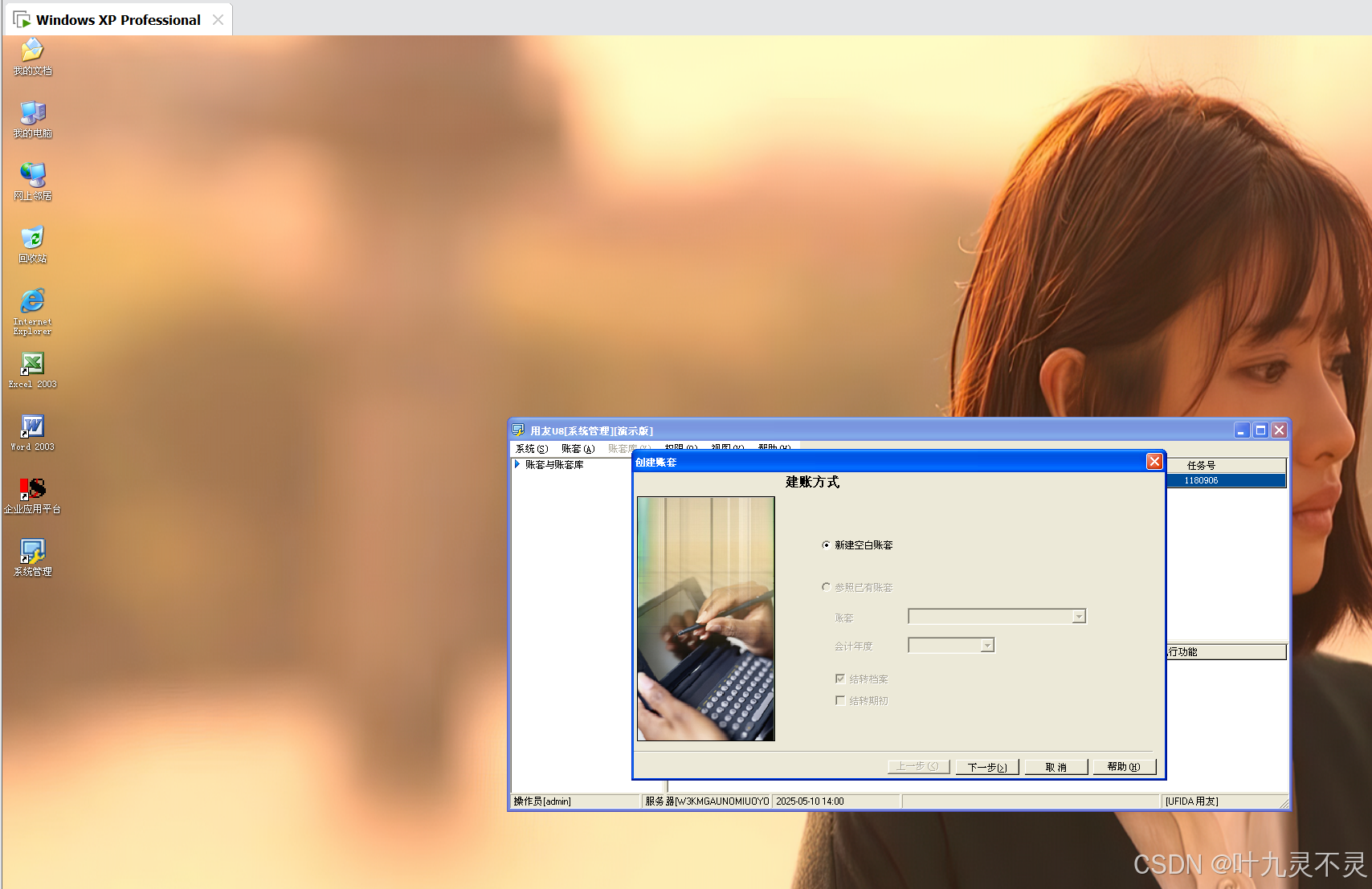1372x889 pixels.
Task: Open the 企业应用平台 desktop shortcut
Action: (x=32, y=495)
